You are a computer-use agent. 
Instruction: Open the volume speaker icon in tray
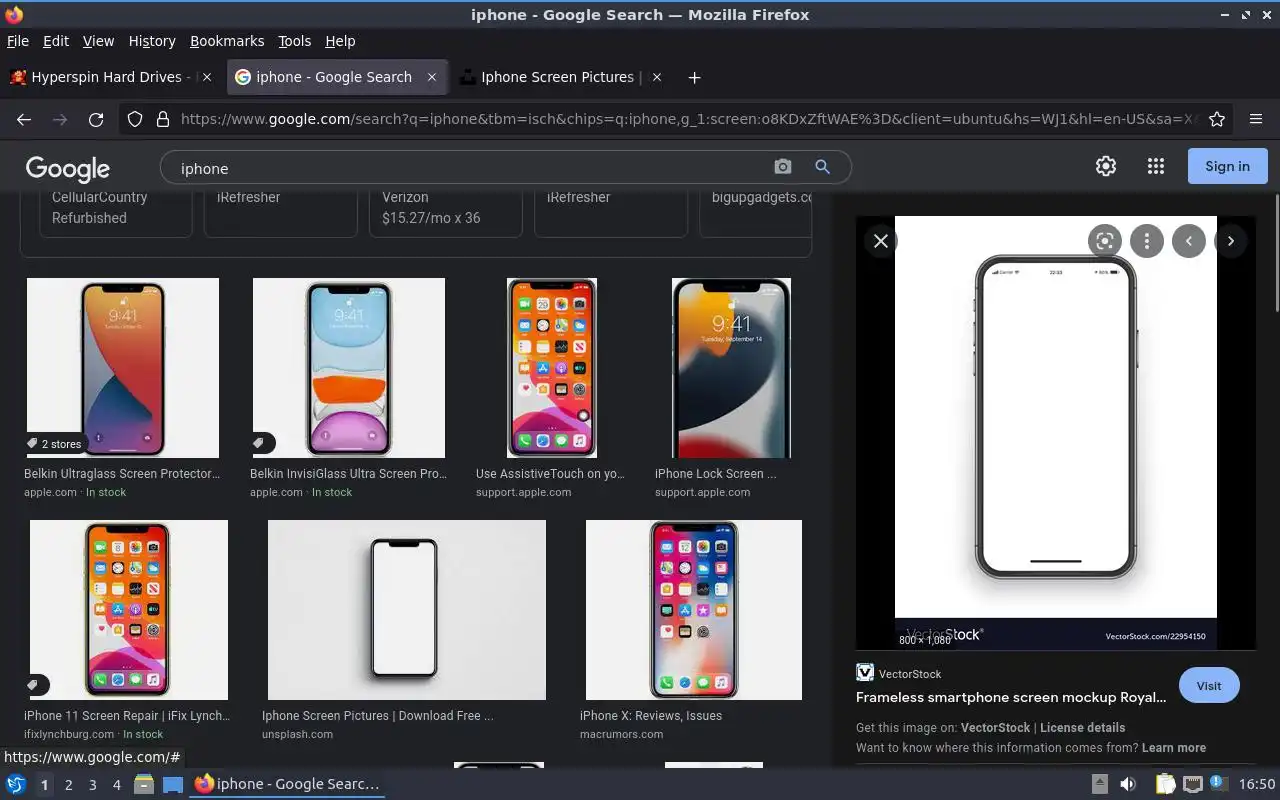point(1128,784)
